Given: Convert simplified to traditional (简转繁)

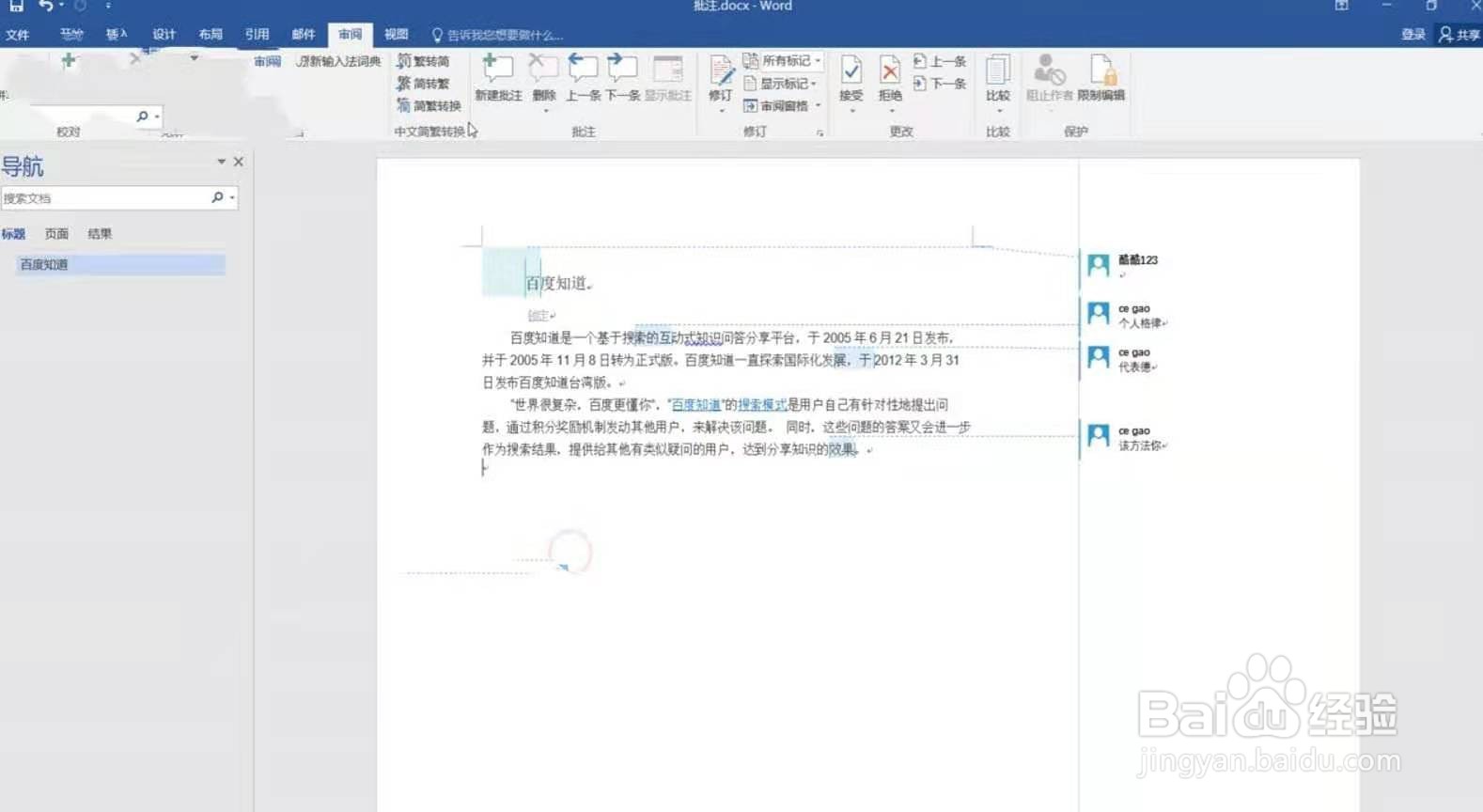Looking at the screenshot, I should [x=423, y=84].
